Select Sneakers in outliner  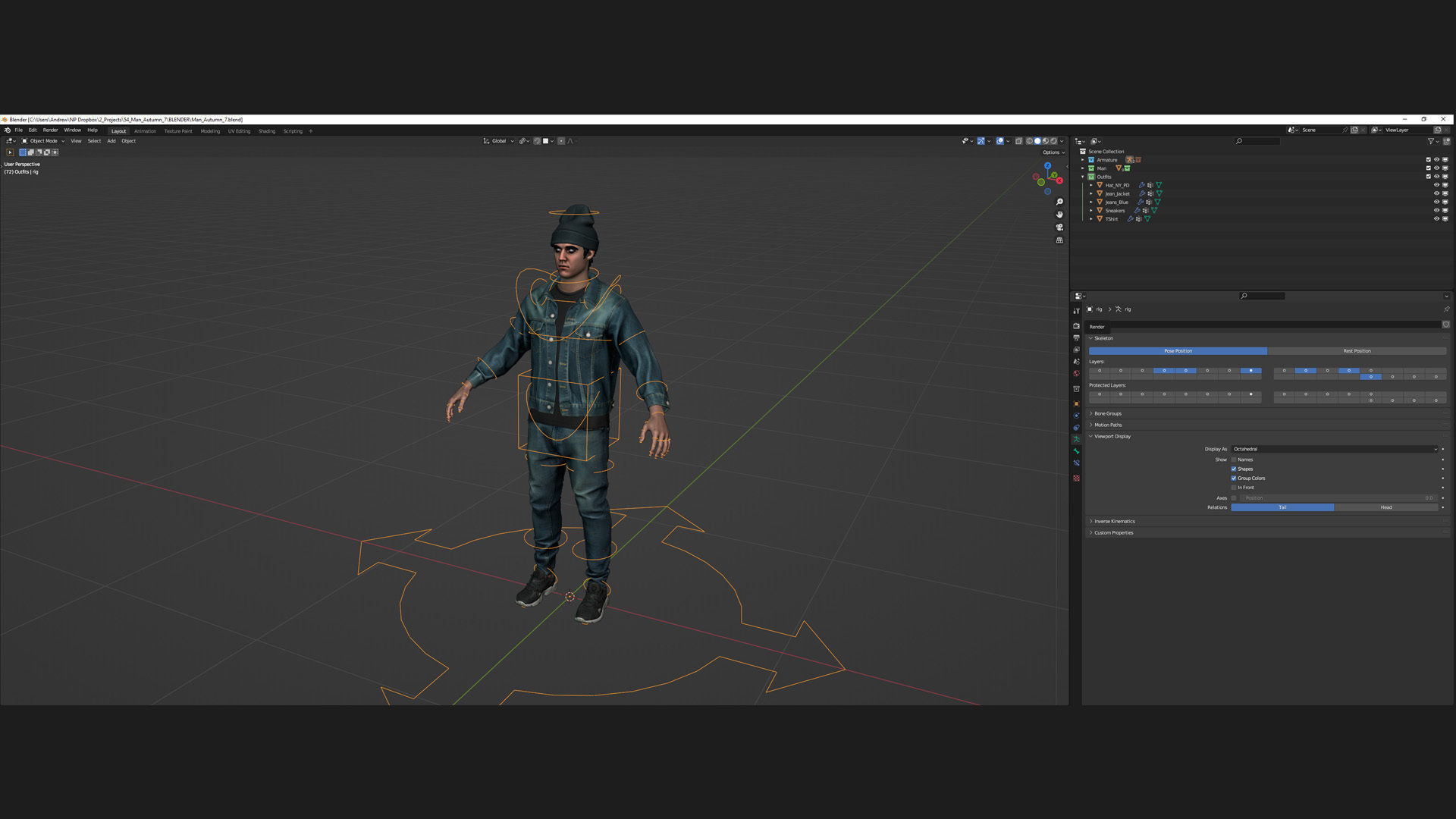(x=1115, y=211)
